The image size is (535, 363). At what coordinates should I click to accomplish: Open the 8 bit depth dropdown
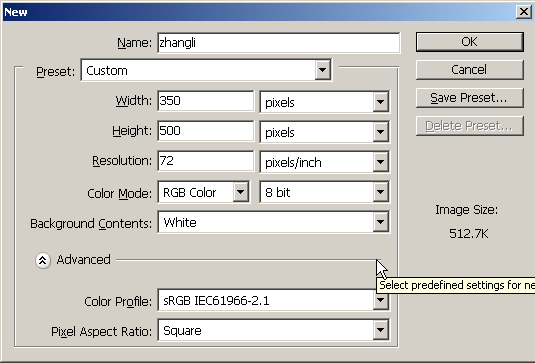[x=324, y=192]
